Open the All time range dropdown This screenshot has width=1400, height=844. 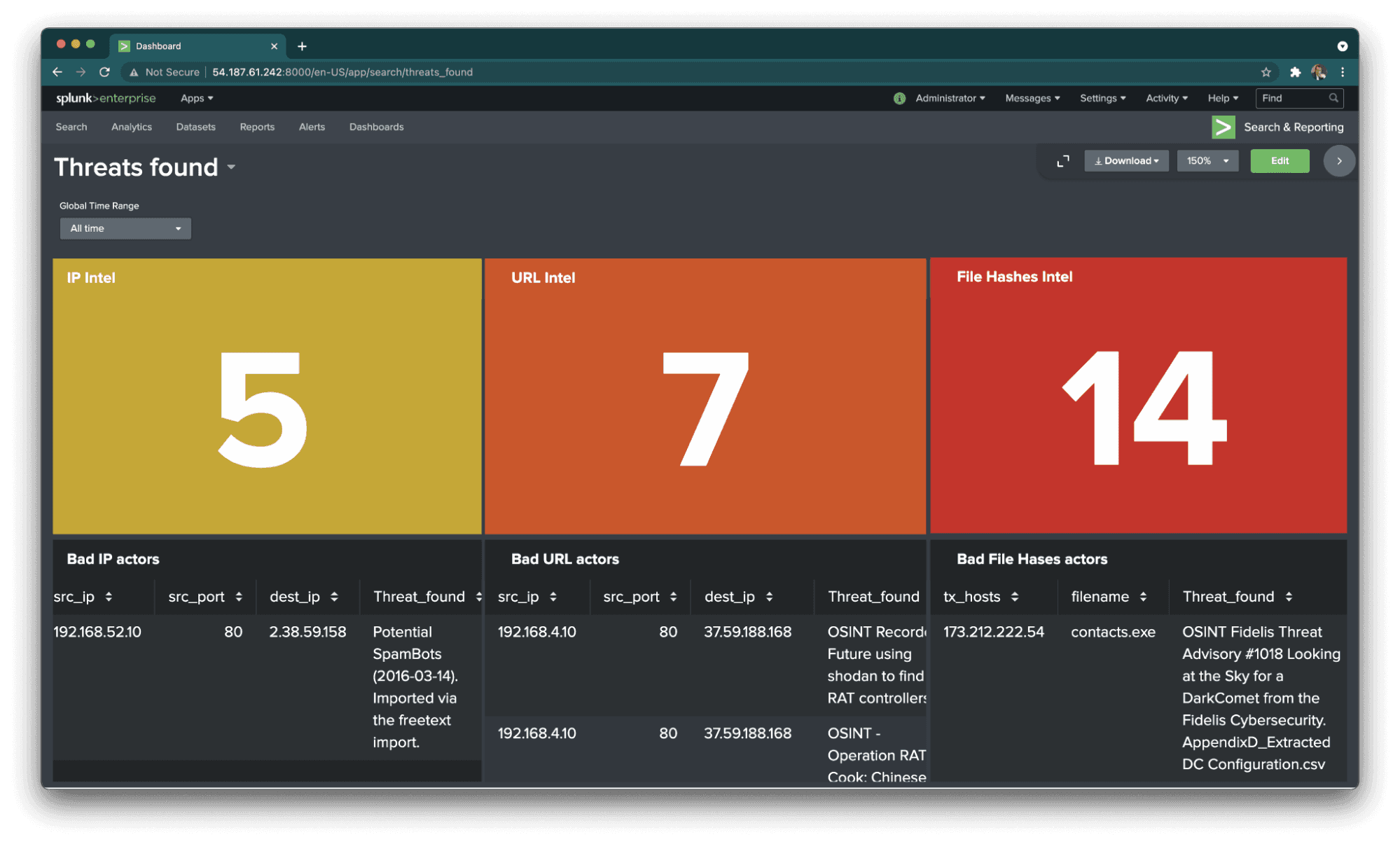(125, 228)
